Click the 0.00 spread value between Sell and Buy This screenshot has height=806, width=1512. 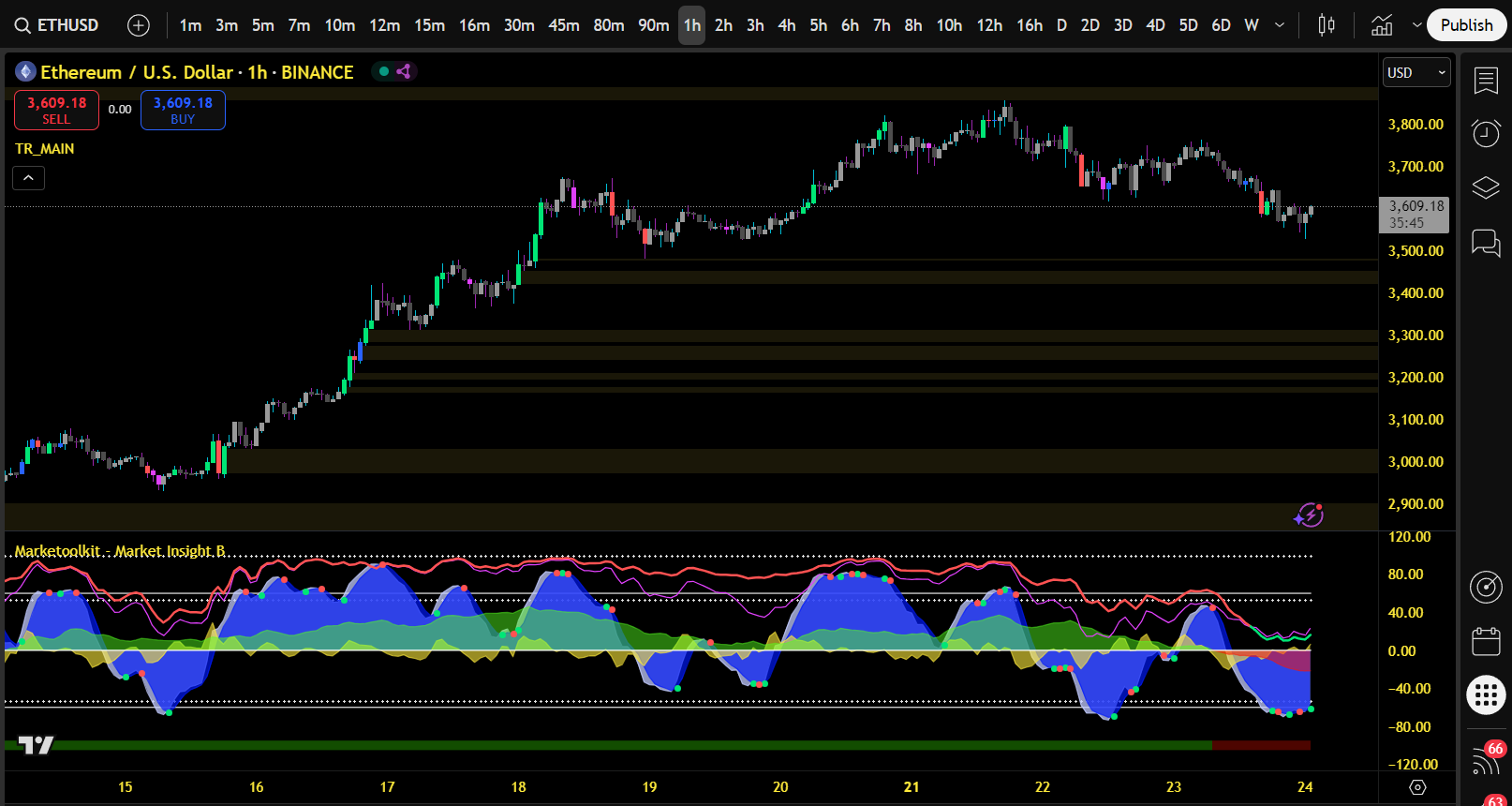(x=120, y=110)
